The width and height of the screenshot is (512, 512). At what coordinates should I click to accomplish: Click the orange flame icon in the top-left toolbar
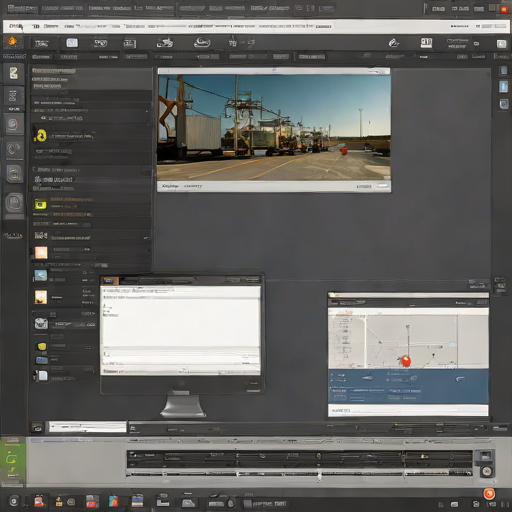pyautogui.click(x=12, y=41)
